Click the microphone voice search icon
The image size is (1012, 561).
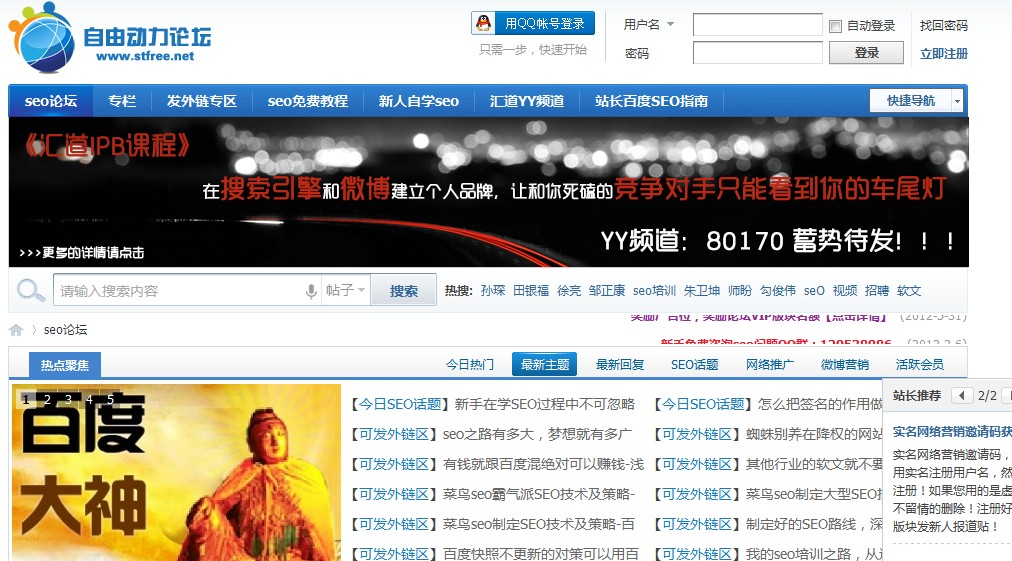click(311, 291)
